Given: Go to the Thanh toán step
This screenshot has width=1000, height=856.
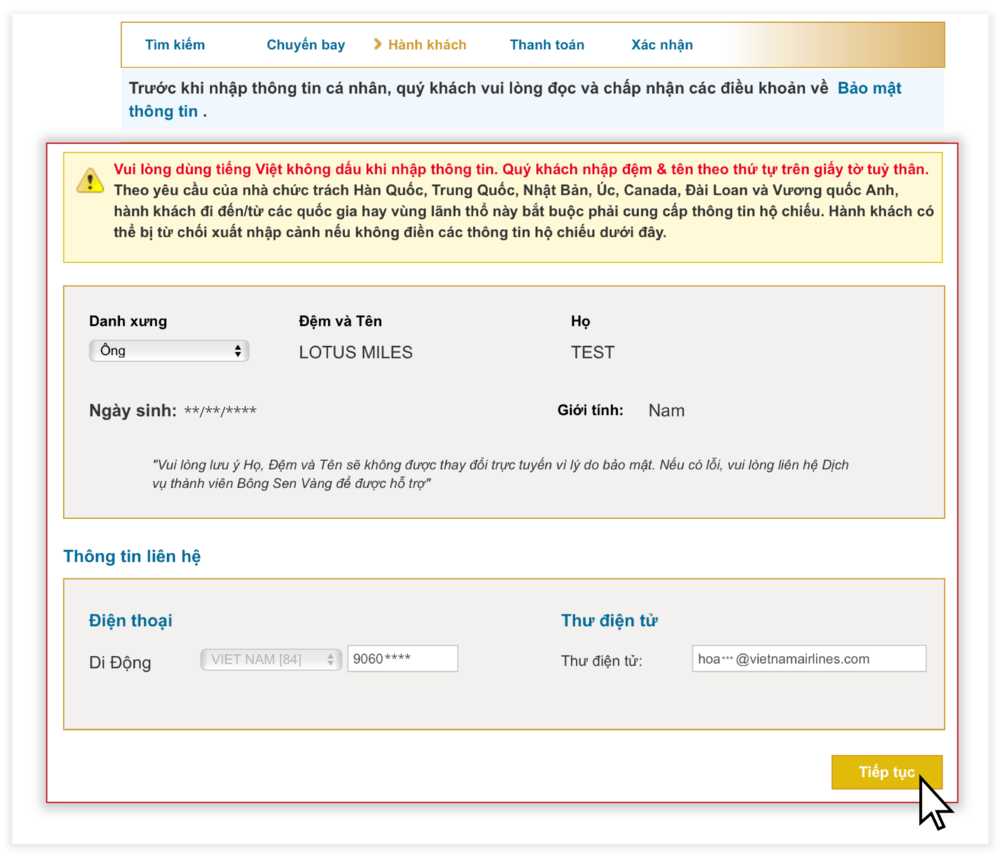Looking at the screenshot, I should pyautogui.click(x=547, y=44).
